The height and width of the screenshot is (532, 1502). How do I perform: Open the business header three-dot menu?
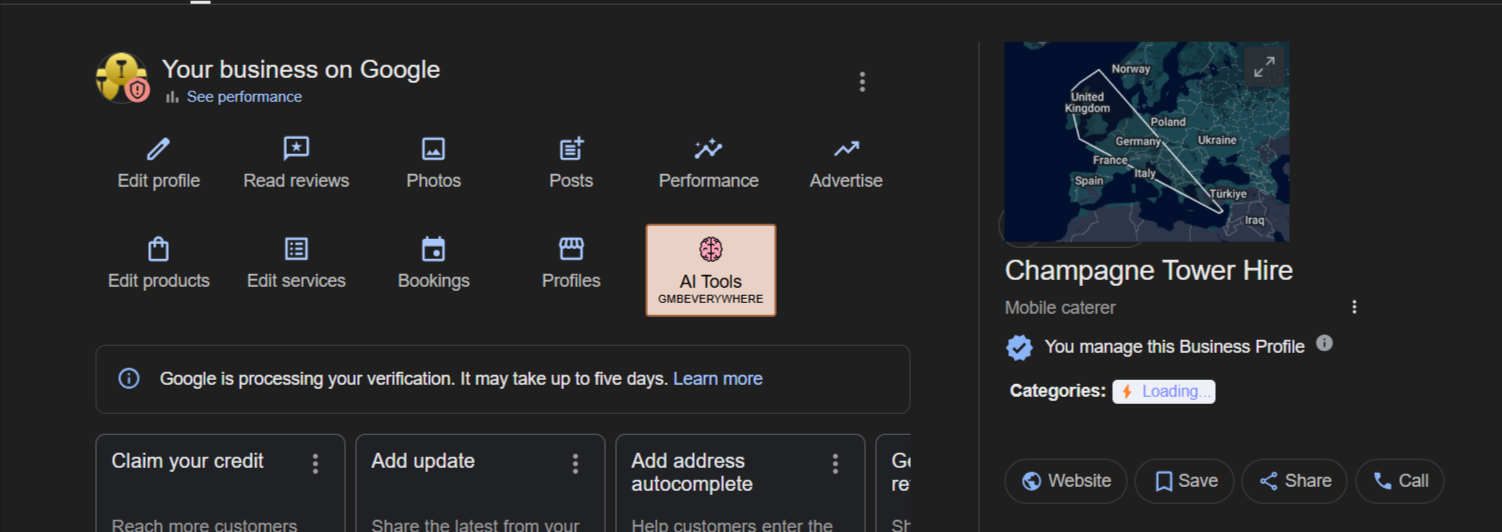pyautogui.click(x=862, y=82)
